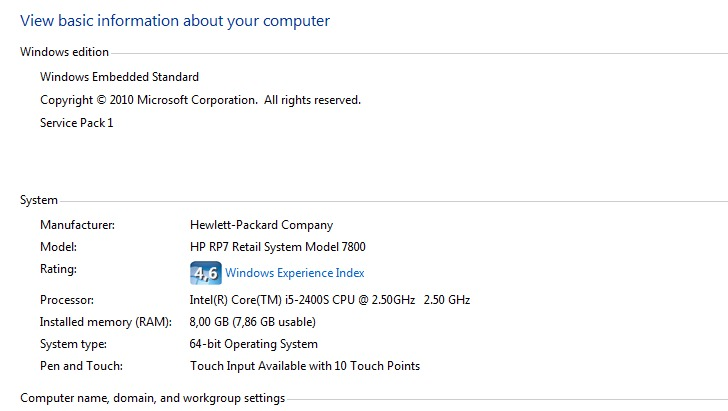Viewport: 728px width, 411px height.
Task: Click the 'Pen and Touch:' label
Action: point(81,366)
